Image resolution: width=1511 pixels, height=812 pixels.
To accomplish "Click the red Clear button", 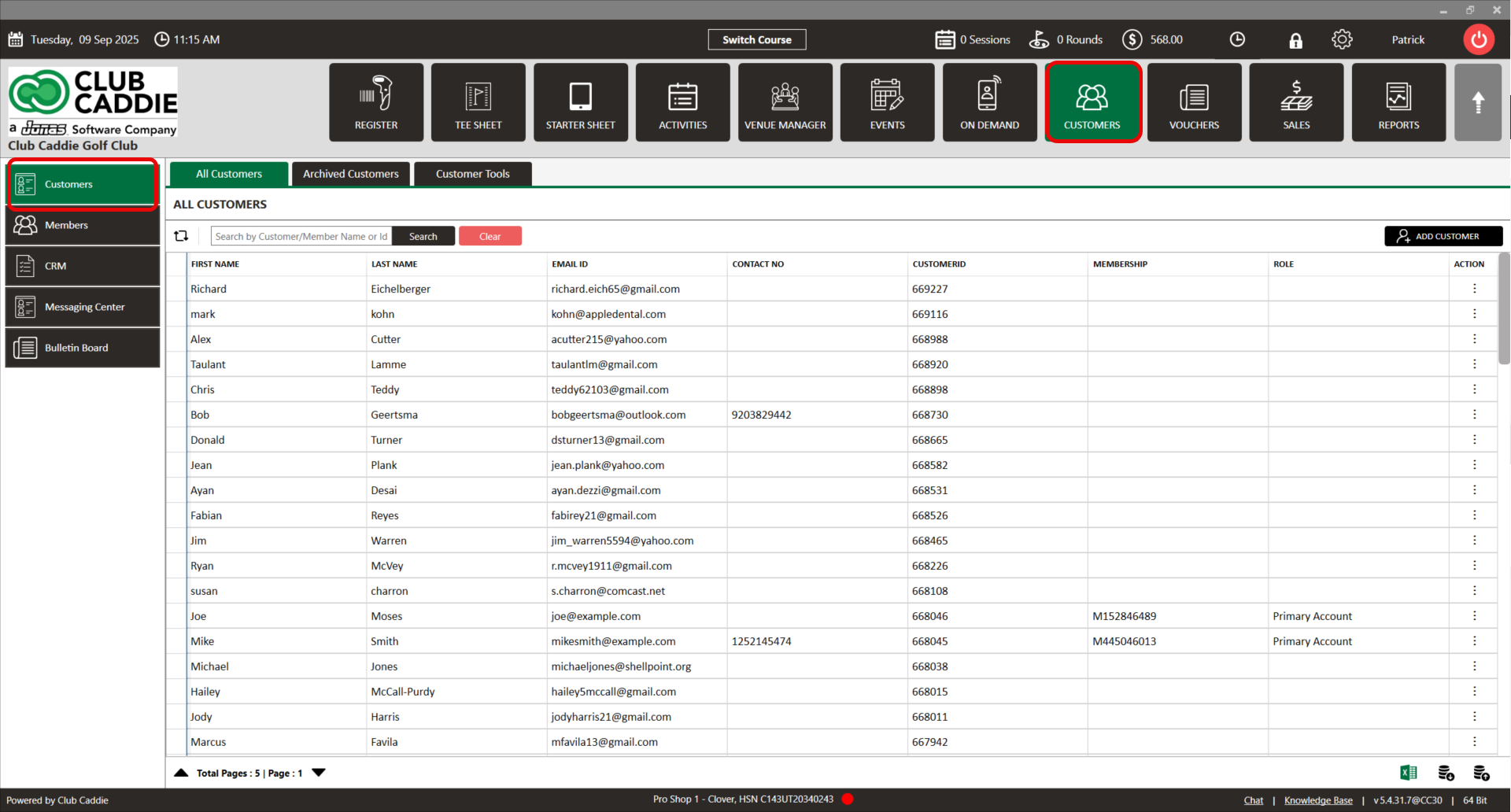I will point(490,236).
